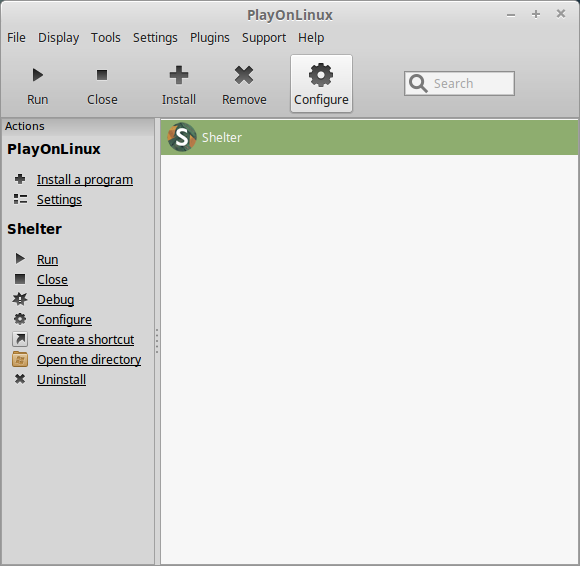
Task: Open the sidebar Settings link
Action: pyautogui.click(x=59, y=200)
